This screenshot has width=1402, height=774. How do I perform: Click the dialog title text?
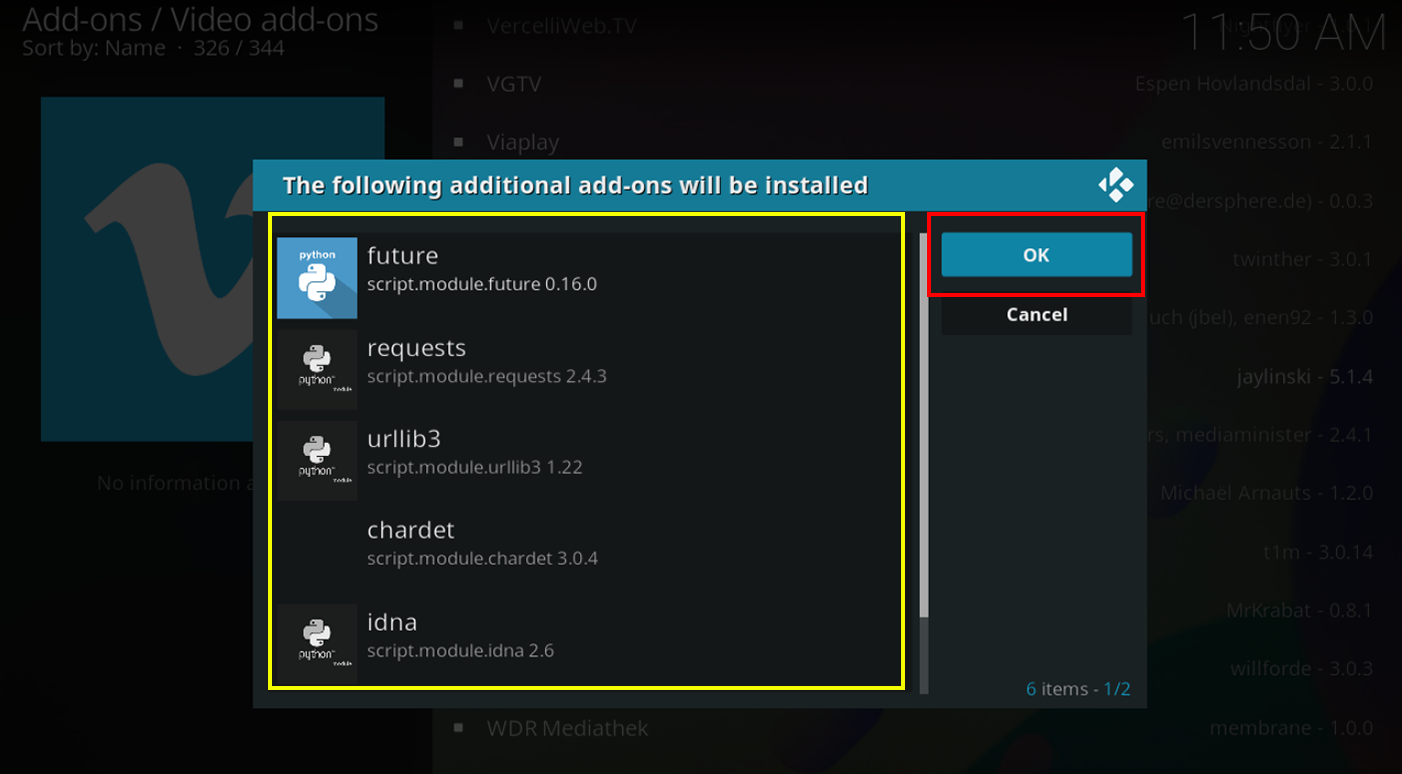click(575, 185)
